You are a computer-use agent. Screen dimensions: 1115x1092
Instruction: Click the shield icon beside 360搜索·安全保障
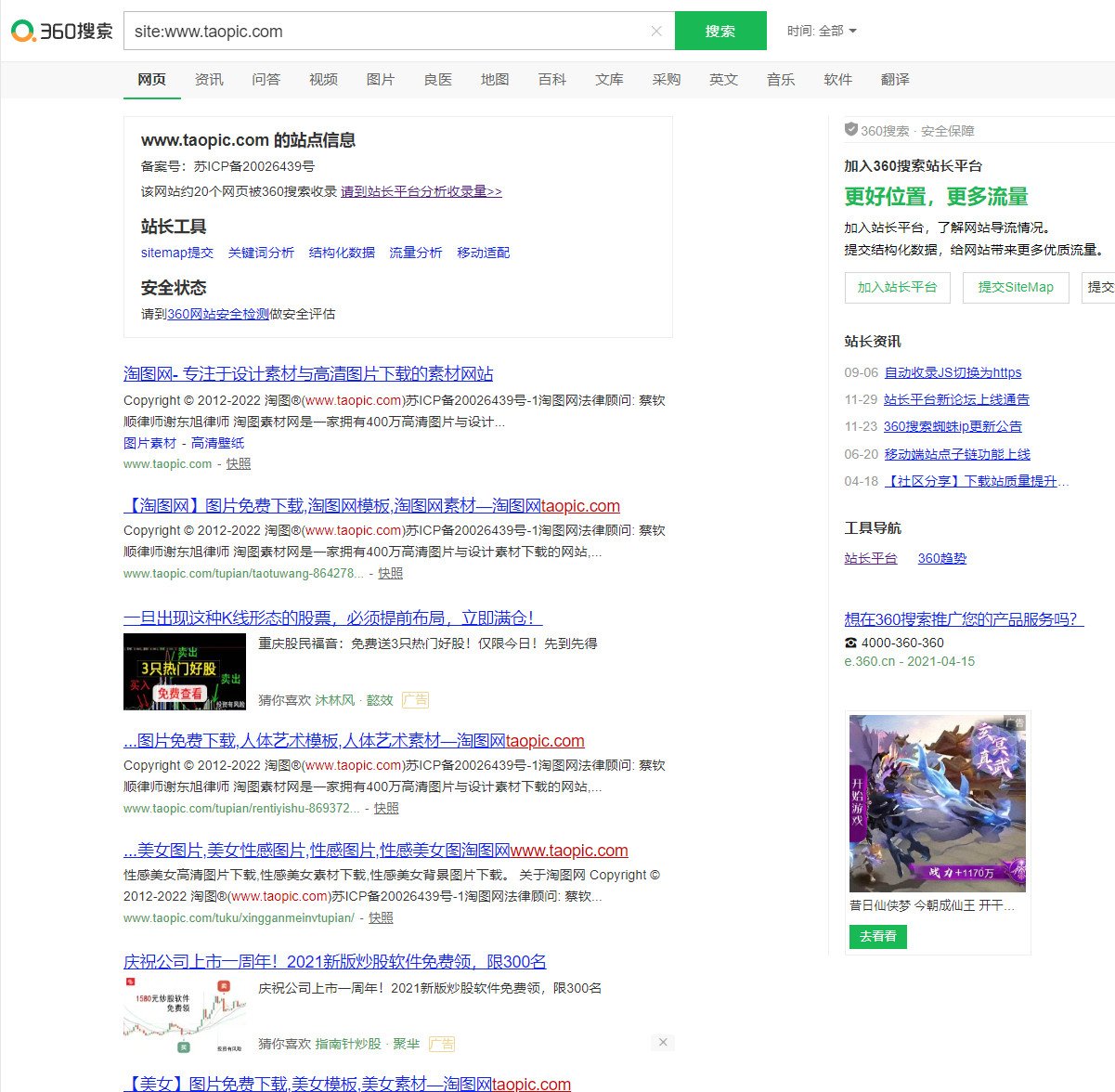850,130
